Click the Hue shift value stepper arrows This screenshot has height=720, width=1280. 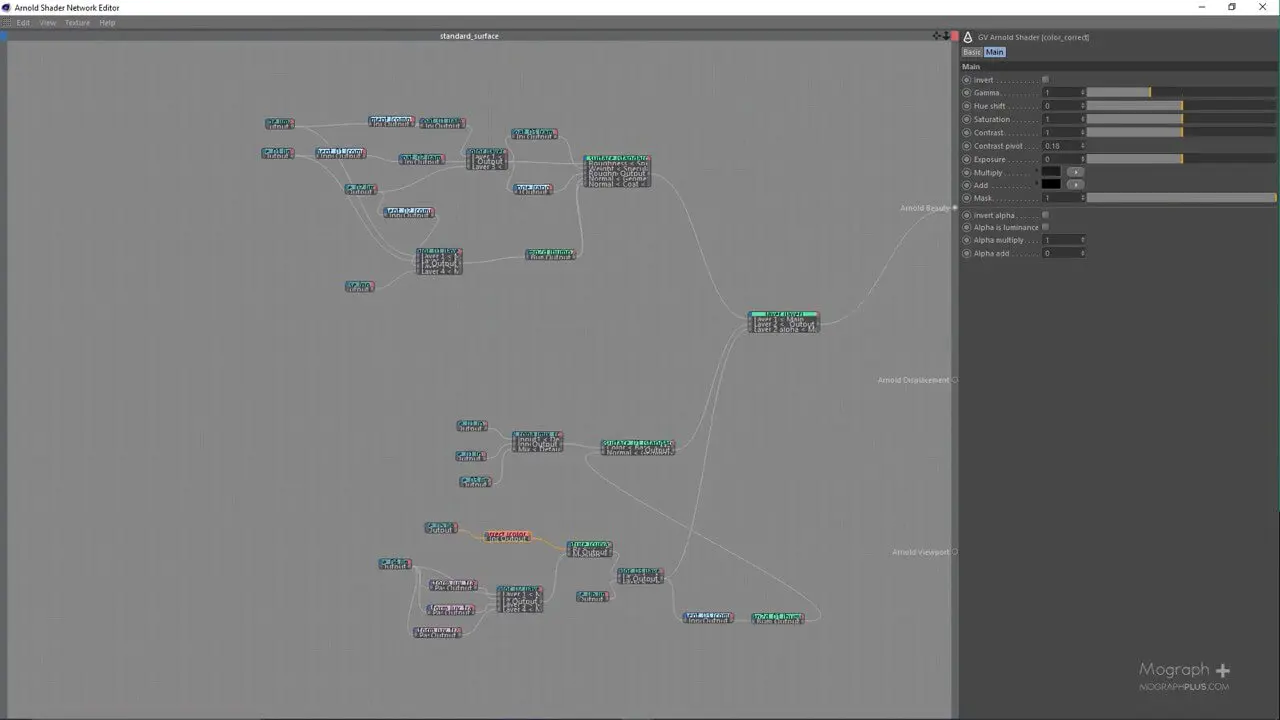tap(1082, 106)
